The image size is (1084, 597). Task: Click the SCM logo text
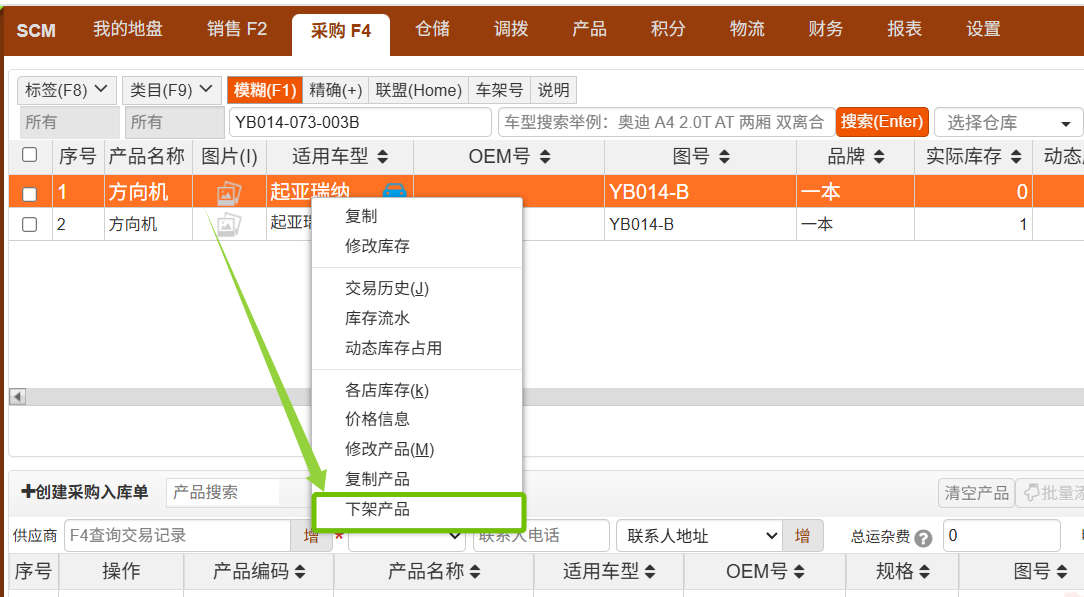coord(36,31)
